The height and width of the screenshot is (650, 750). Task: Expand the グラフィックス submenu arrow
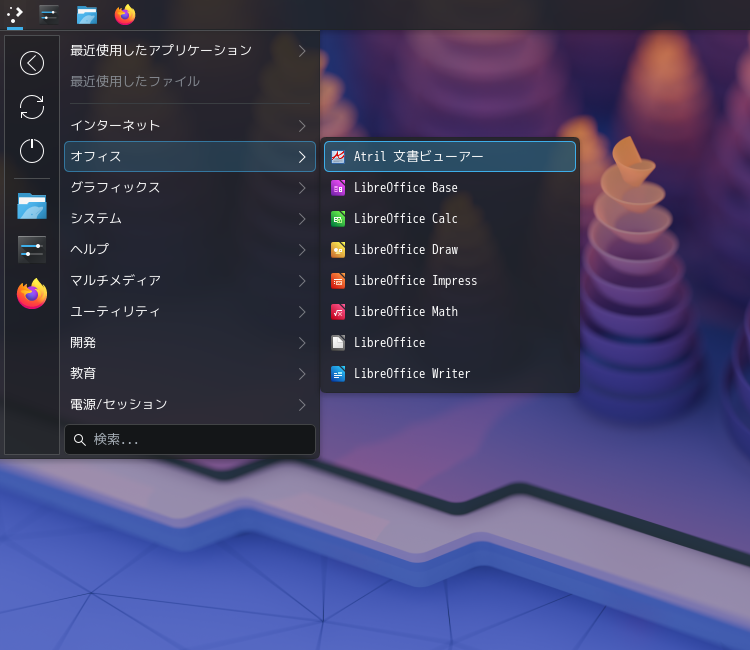(302, 188)
